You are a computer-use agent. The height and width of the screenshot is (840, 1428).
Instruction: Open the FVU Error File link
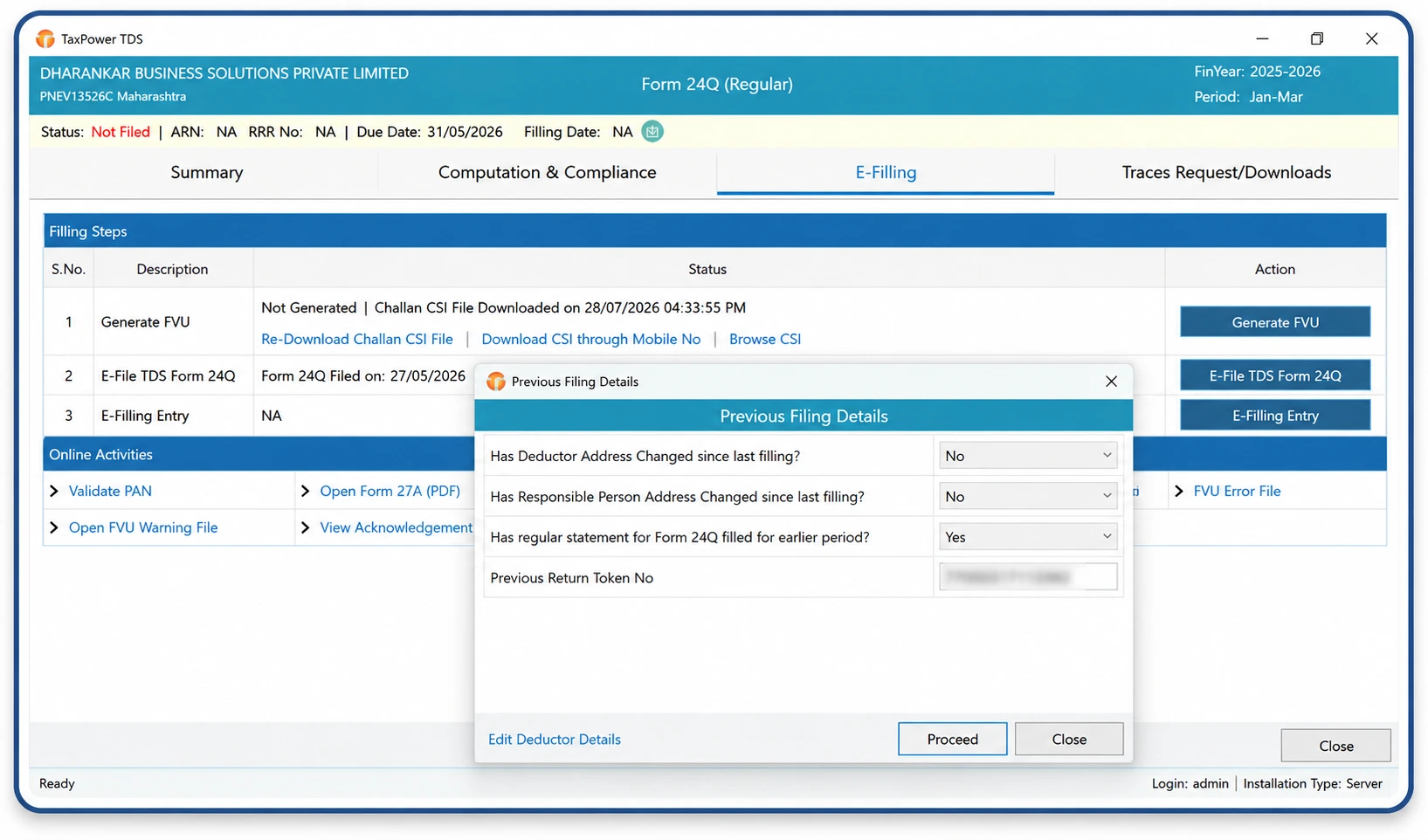pyautogui.click(x=1237, y=491)
